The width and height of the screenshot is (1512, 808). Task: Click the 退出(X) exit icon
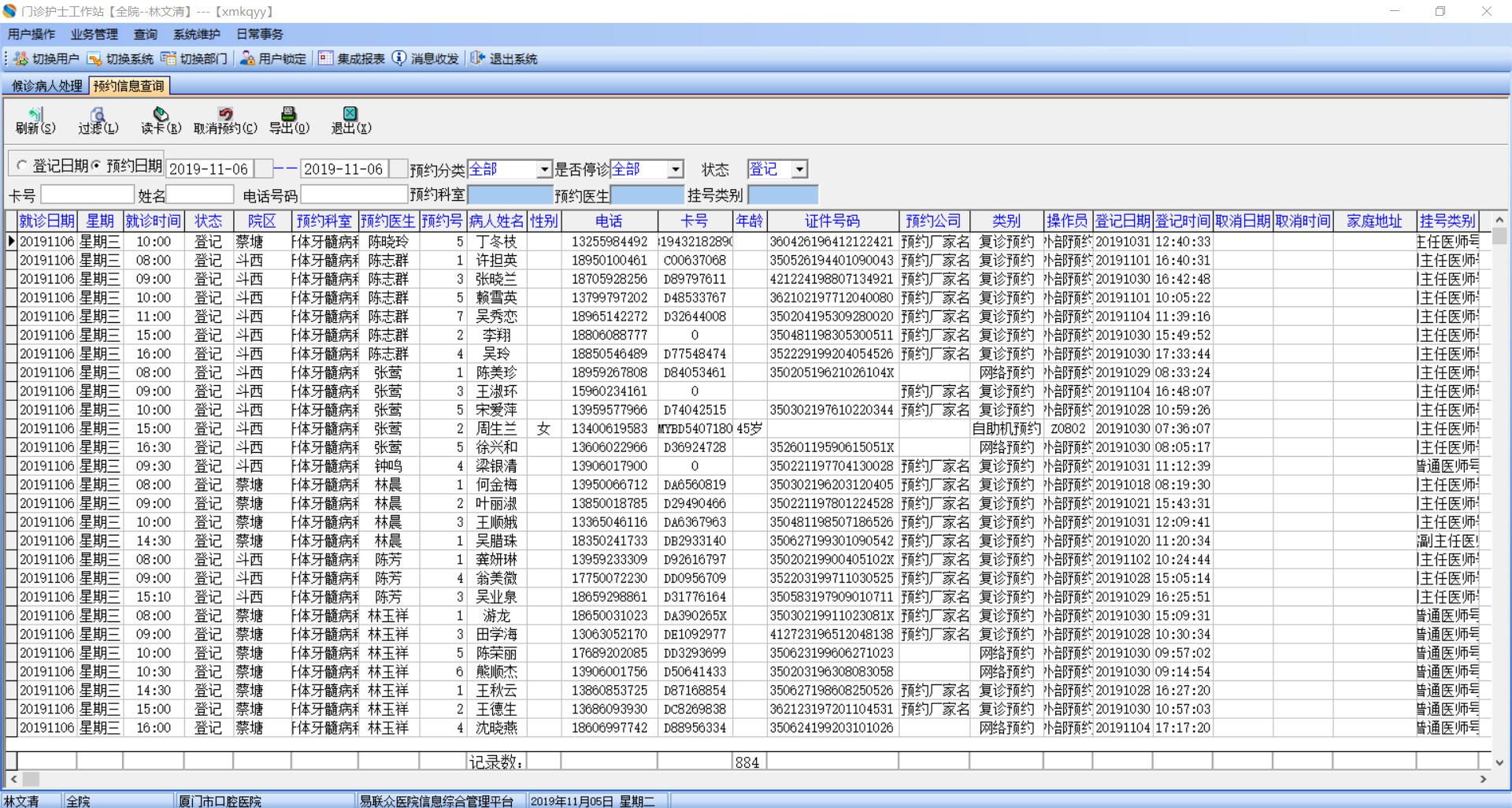350,114
